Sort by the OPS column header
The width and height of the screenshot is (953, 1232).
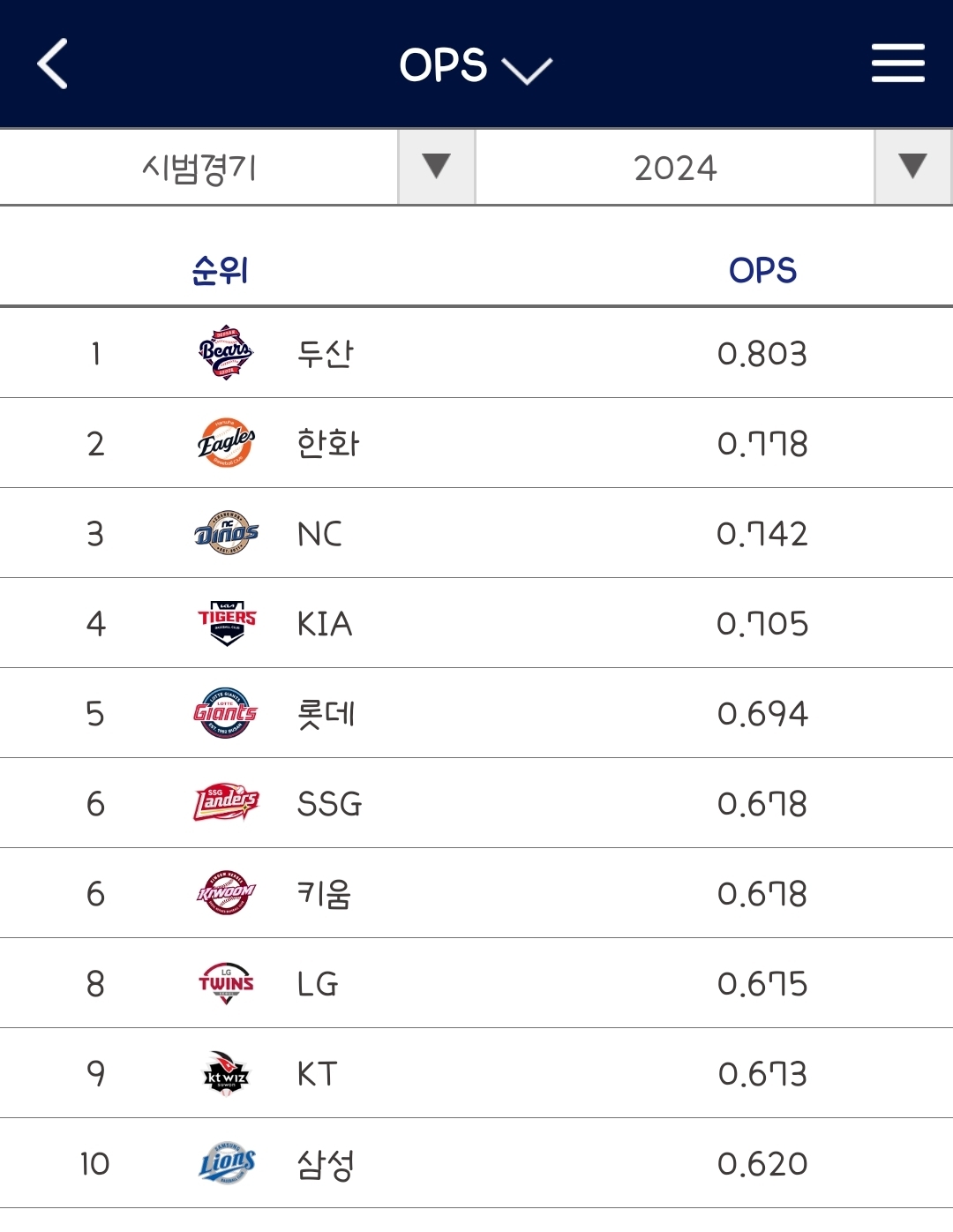[762, 270]
